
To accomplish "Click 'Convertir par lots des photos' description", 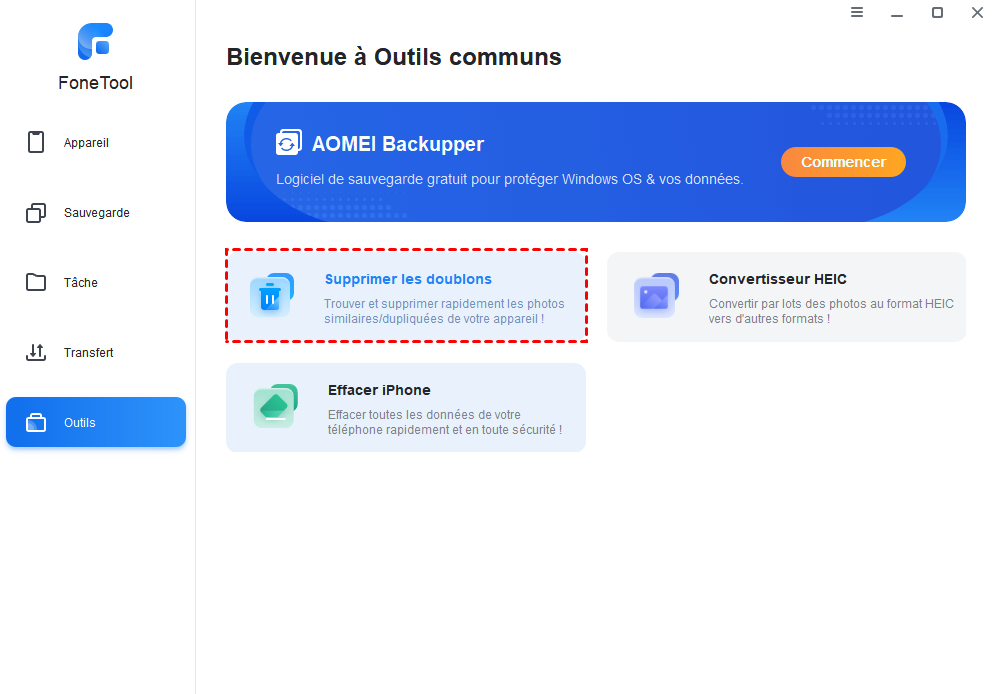I will point(831,312).
